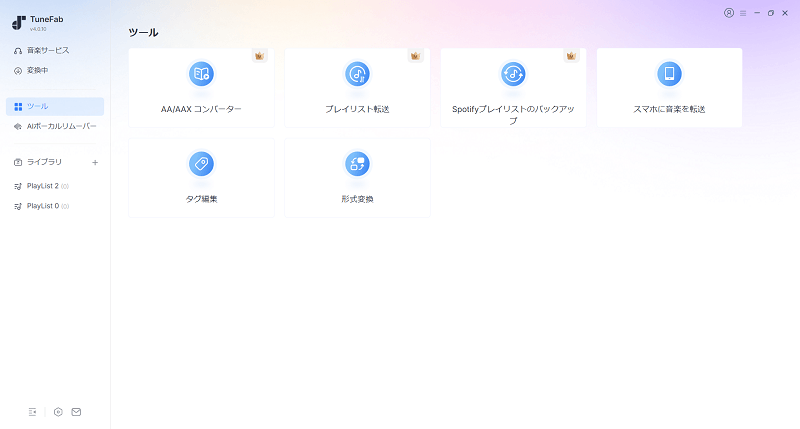Click the スマホに音楽を転送 card label
Screen dimensions: 800x429
pos(669,109)
